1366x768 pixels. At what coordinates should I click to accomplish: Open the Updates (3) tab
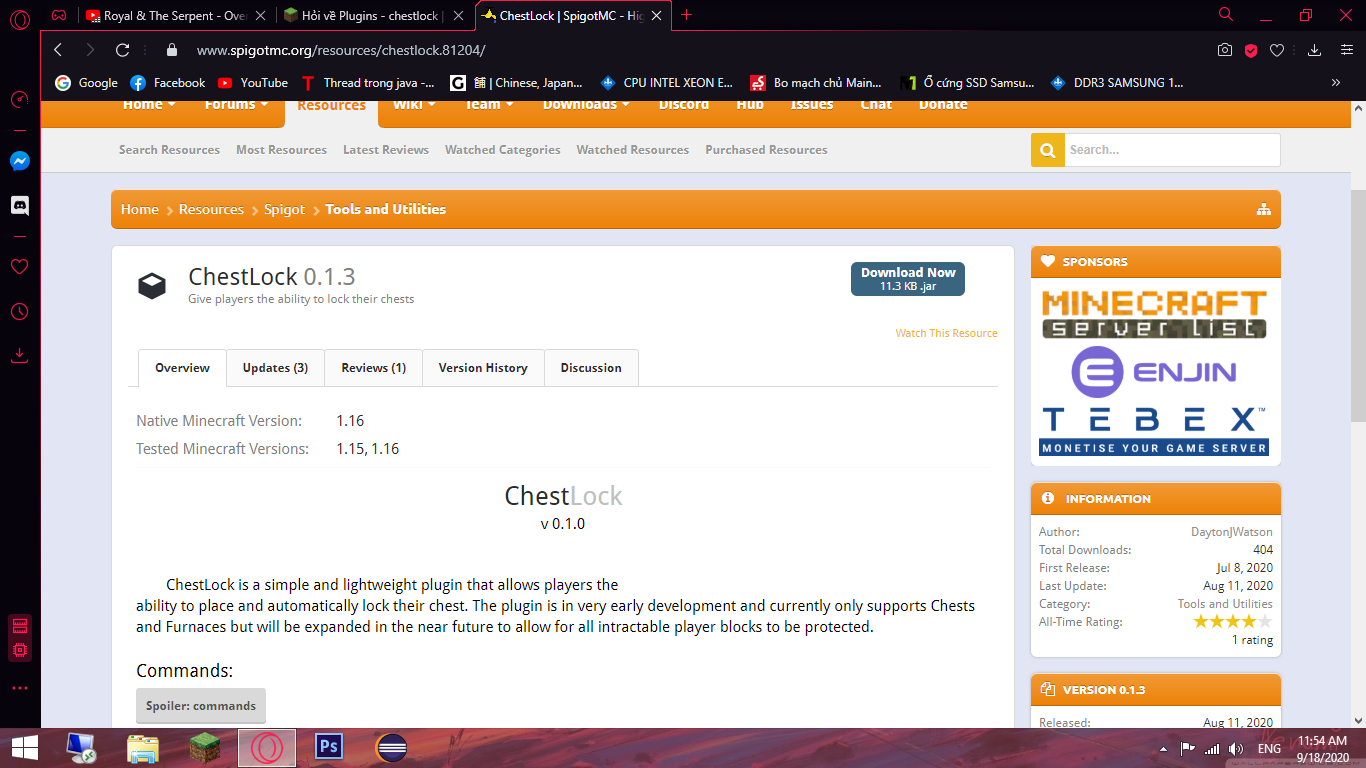(275, 368)
